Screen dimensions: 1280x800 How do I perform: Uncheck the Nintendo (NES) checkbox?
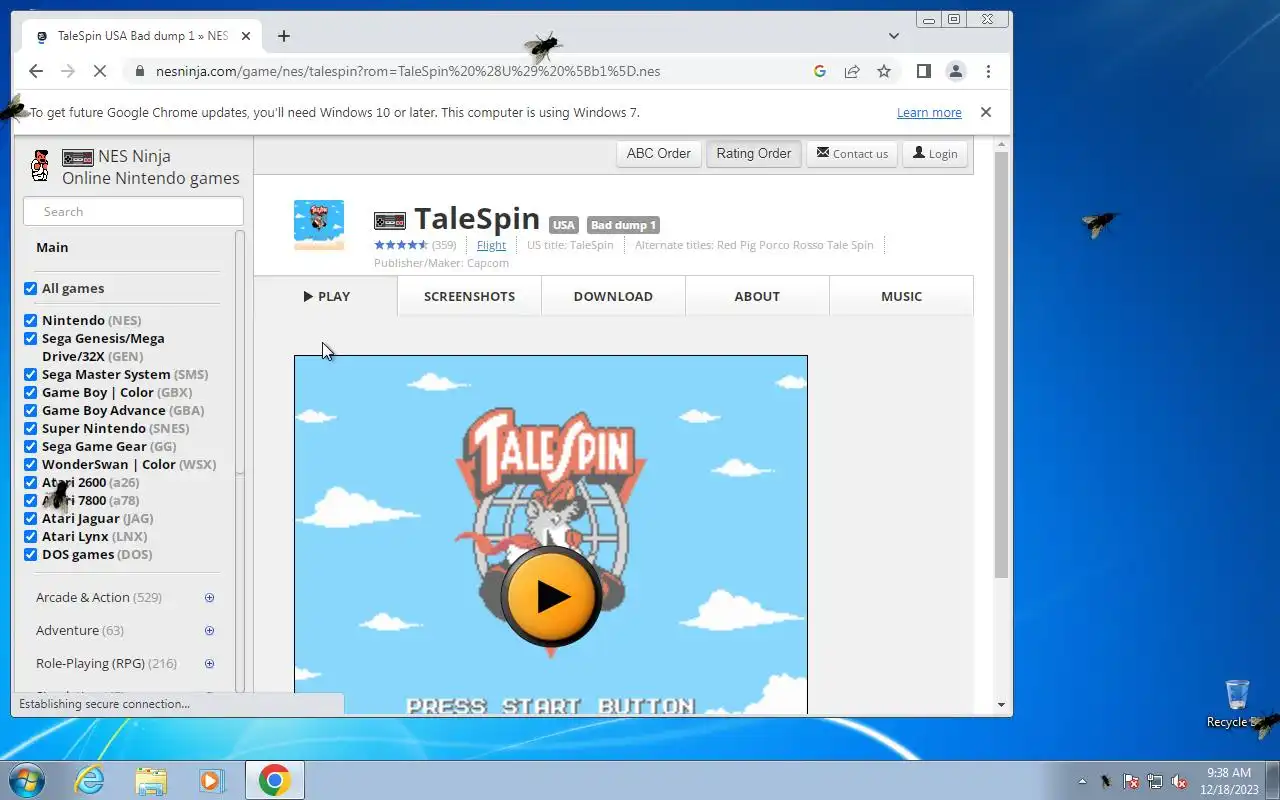pyautogui.click(x=30, y=320)
